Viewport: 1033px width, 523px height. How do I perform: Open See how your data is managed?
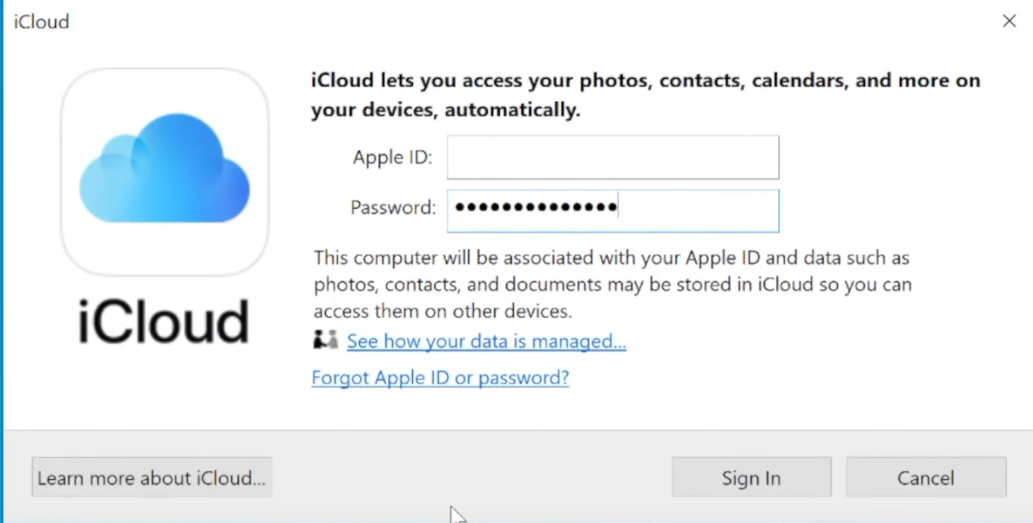tap(486, 342)
